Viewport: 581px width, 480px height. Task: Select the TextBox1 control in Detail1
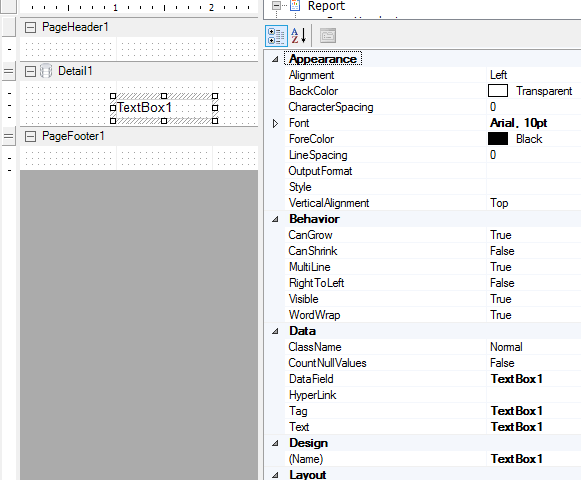164,108
